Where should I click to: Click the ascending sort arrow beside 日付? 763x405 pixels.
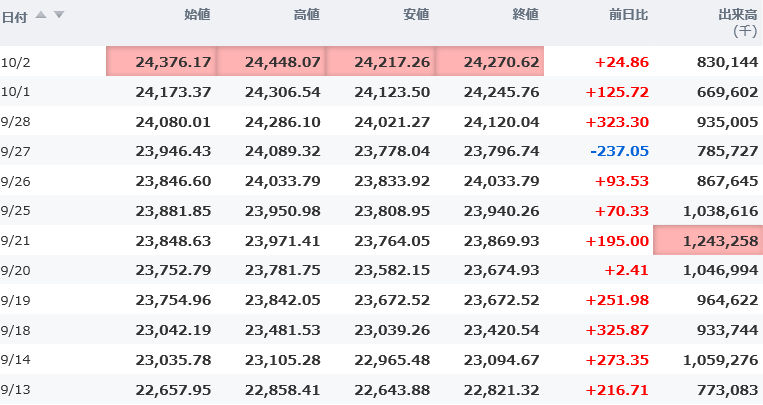pos(41,15)
